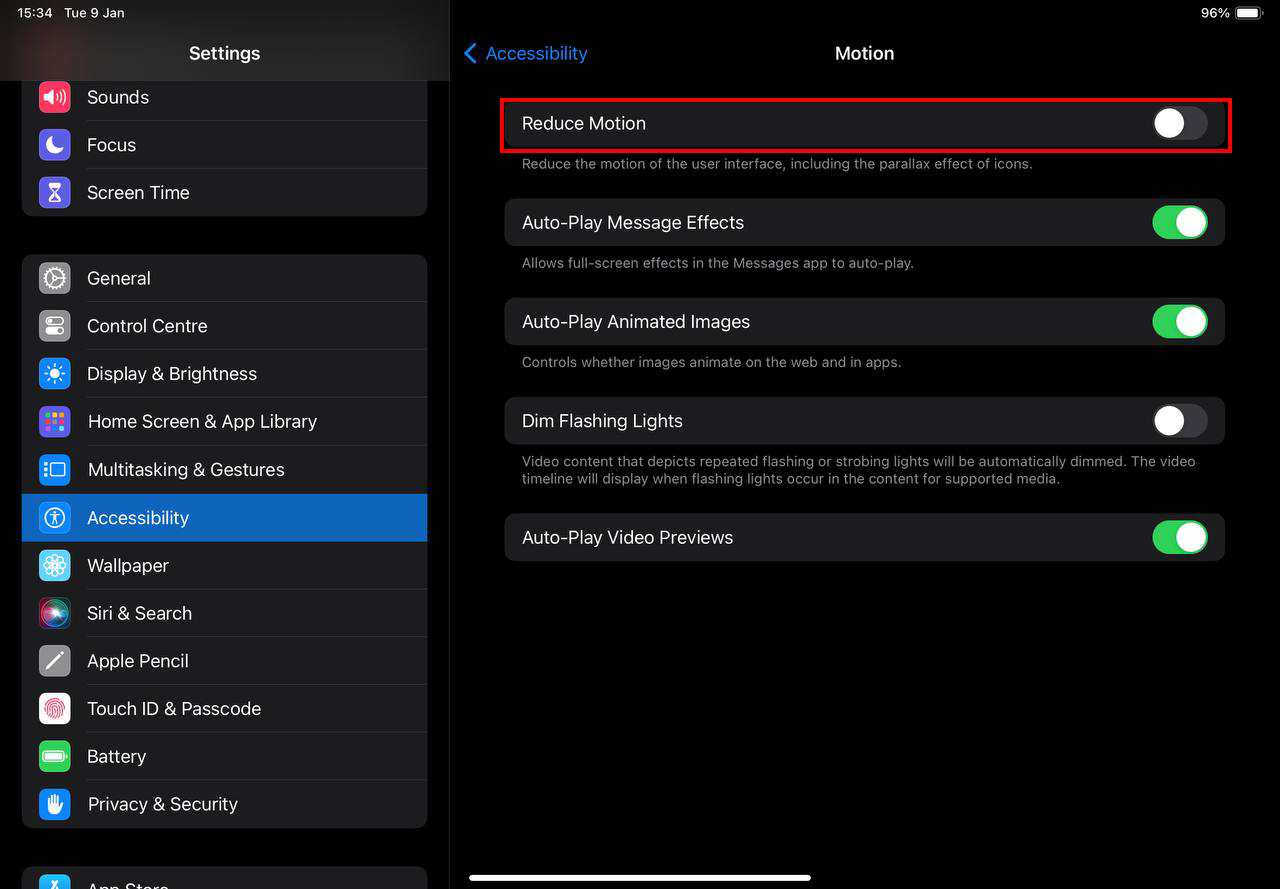This screenshot has height=889, width=1280.
Task: Open Touch ID & Passcode via fingerprint icon
Action: coord(54,708)
